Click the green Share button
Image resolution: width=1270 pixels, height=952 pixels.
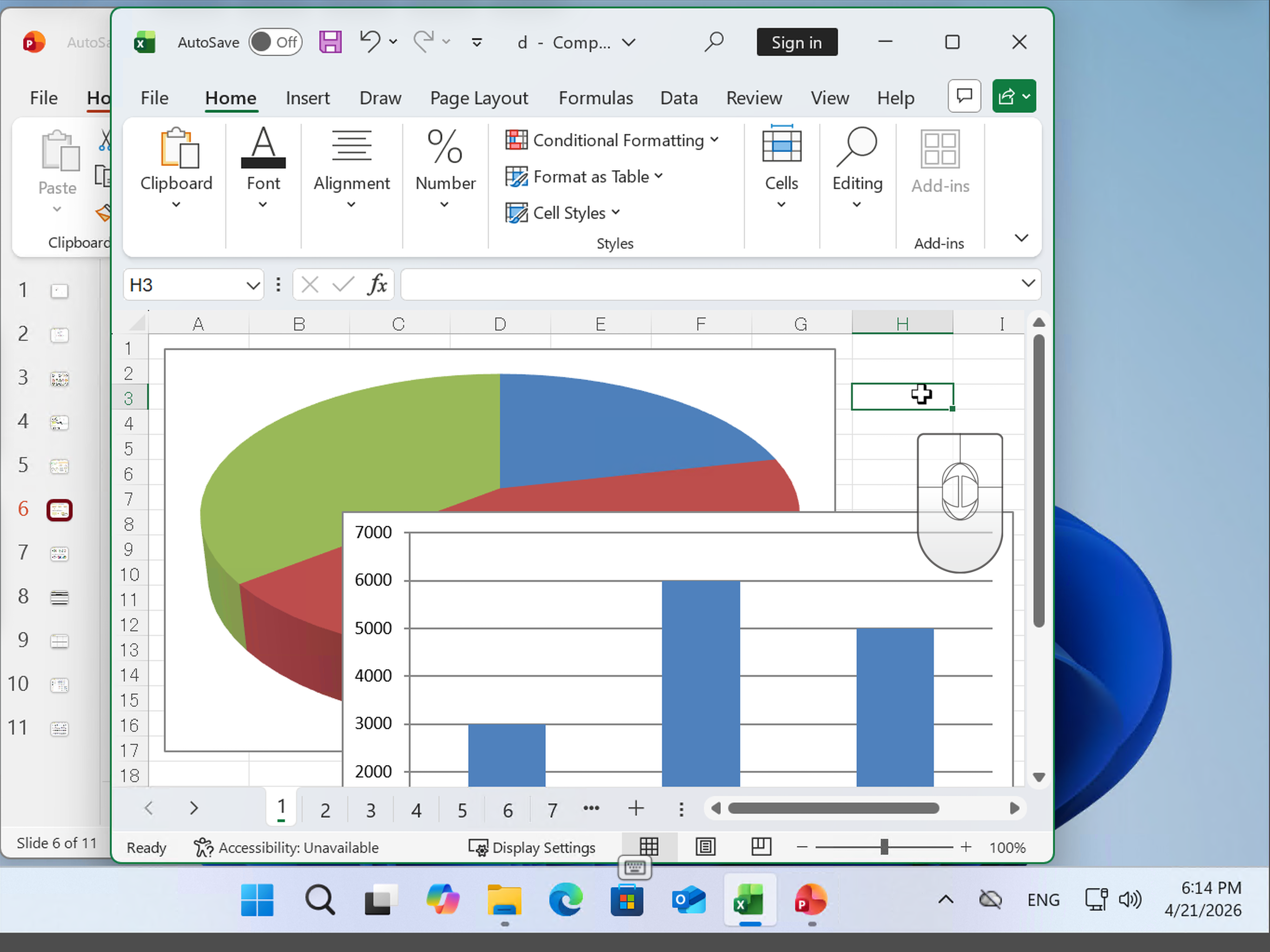tap(1014, 96)
